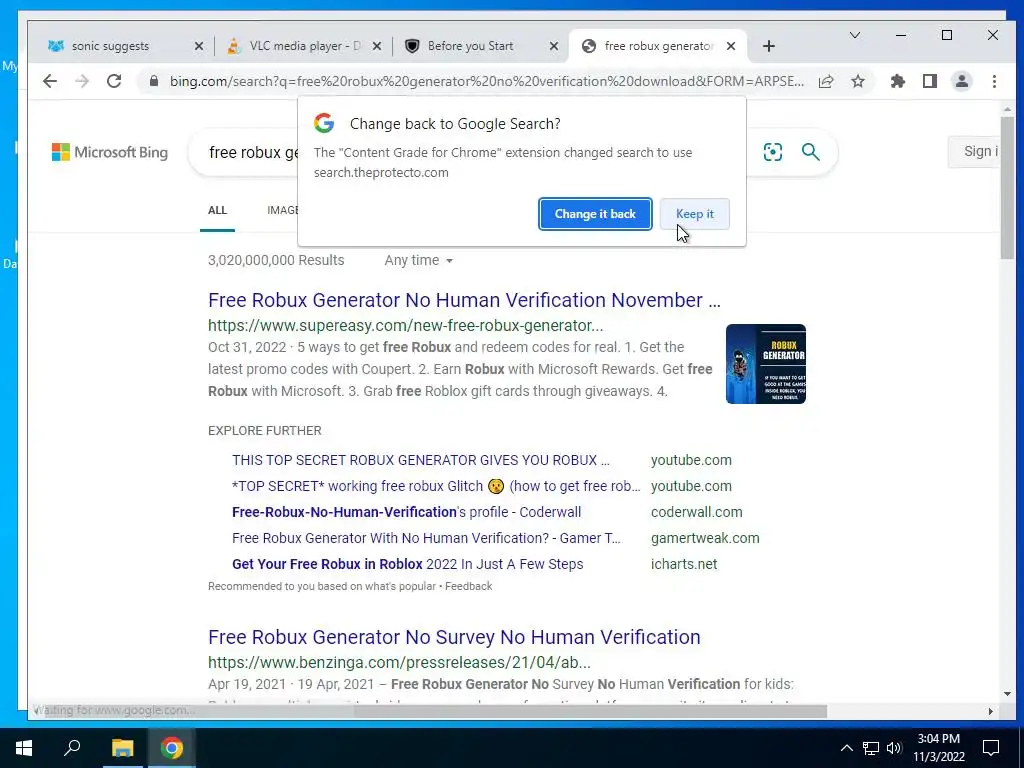The height and width of the screenshot is (768, 1024).
Task: Close the VLC media player tab
Action: [x=377, y=46]
